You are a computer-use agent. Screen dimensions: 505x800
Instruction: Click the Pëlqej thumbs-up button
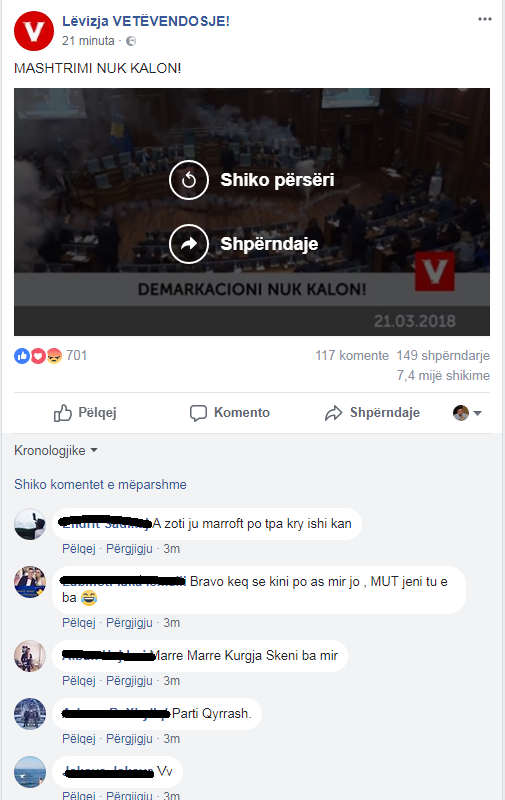[x=85, y=413]
